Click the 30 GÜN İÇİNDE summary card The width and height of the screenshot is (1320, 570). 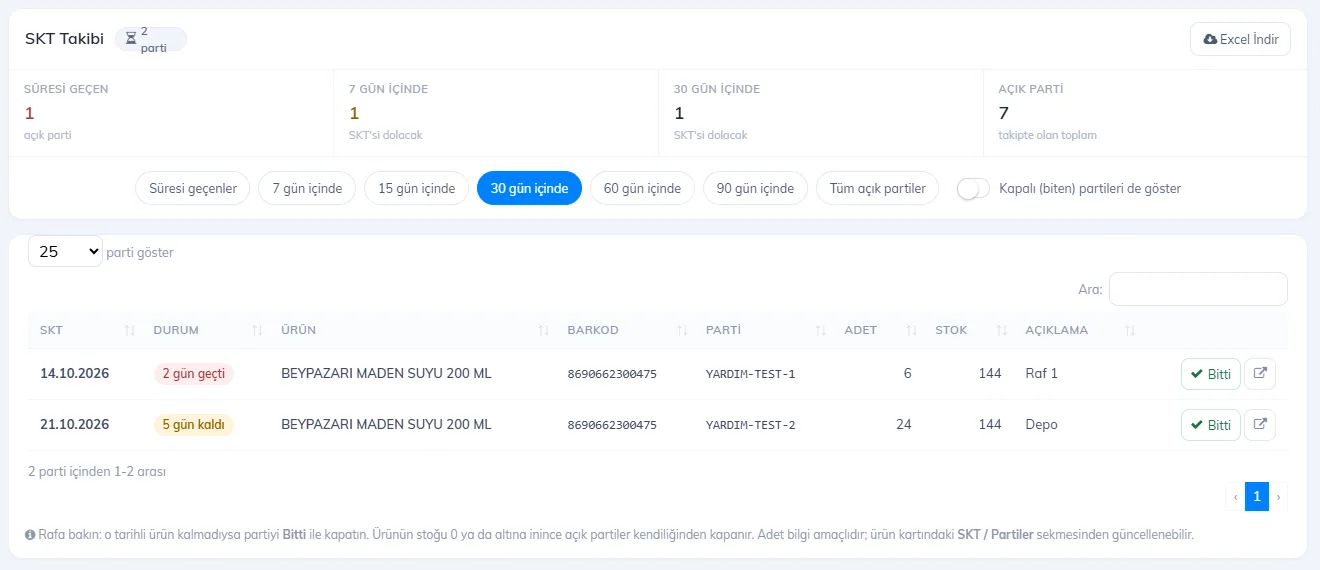821,112
